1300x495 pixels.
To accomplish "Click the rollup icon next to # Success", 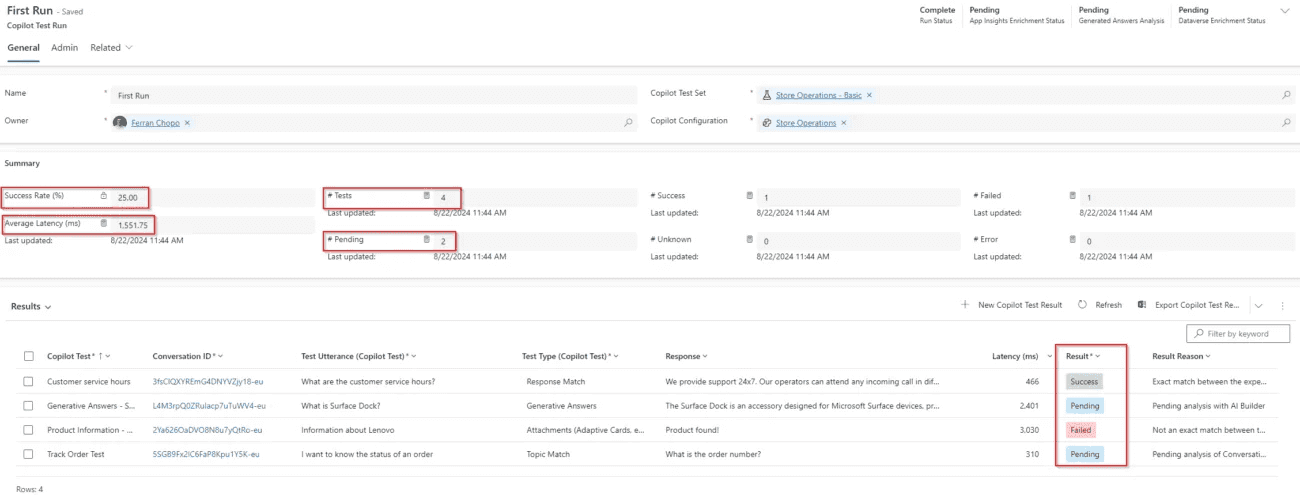I will click(x=749, y=196).
